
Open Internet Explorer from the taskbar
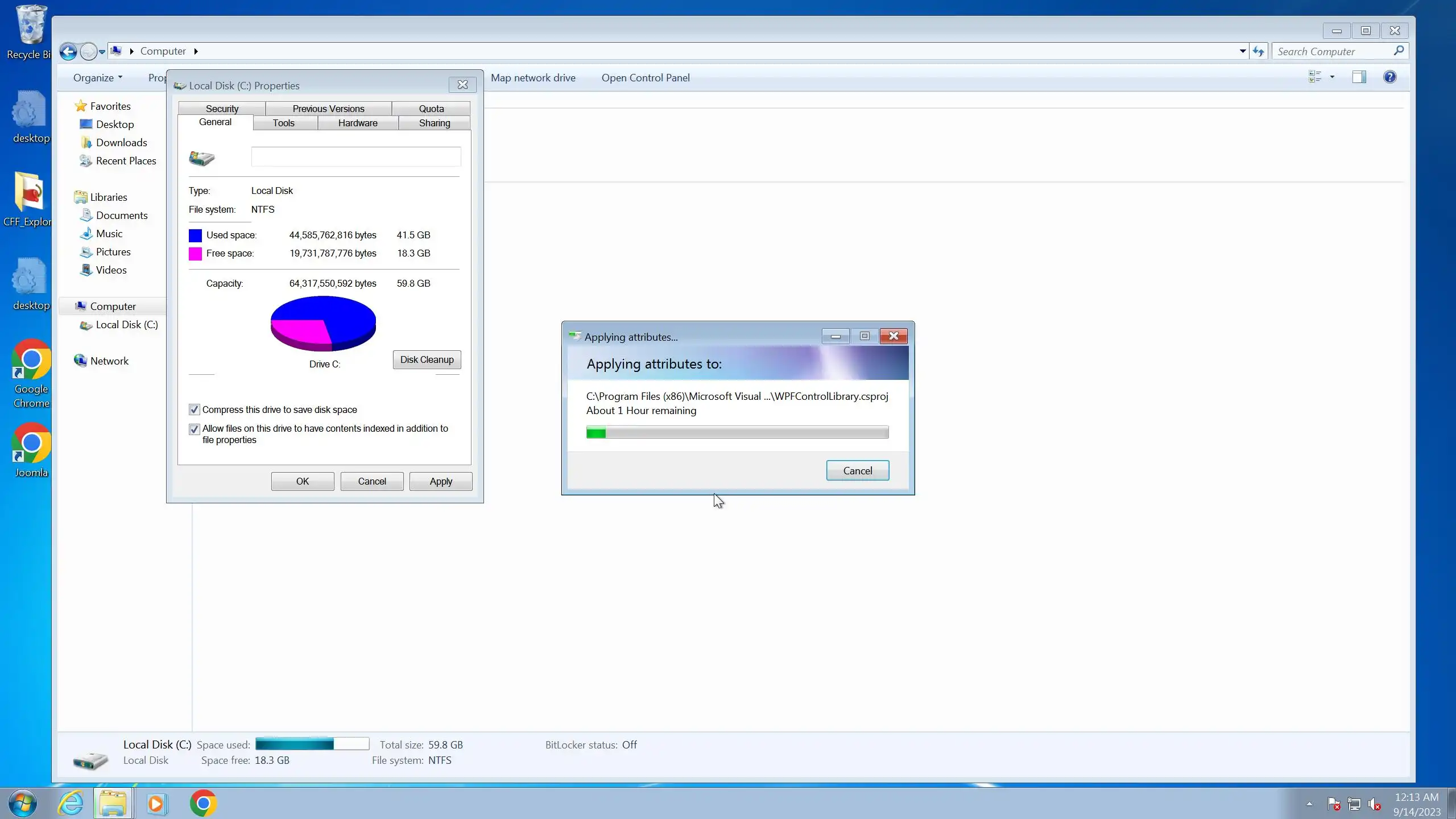click(71, 803)
